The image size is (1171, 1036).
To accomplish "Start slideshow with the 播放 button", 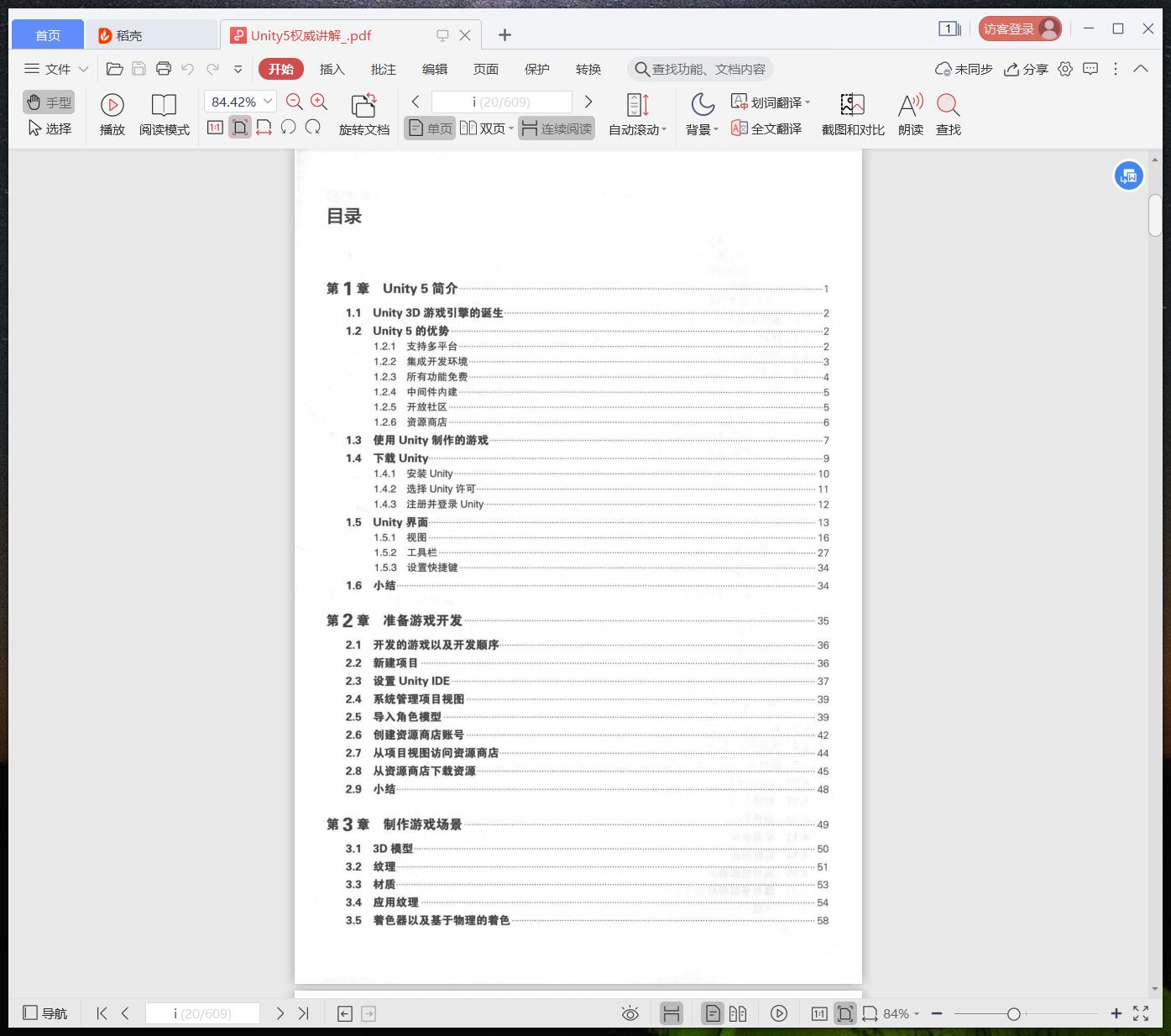I will pyautogui.click(x=112, y=115).
